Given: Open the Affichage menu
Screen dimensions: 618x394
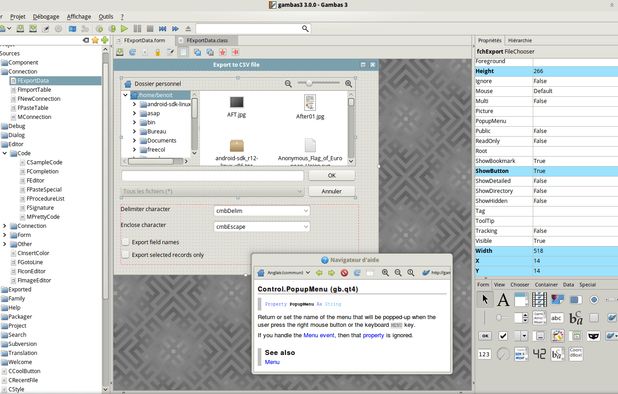Looking at the screenshot, I should coord(79,17).
